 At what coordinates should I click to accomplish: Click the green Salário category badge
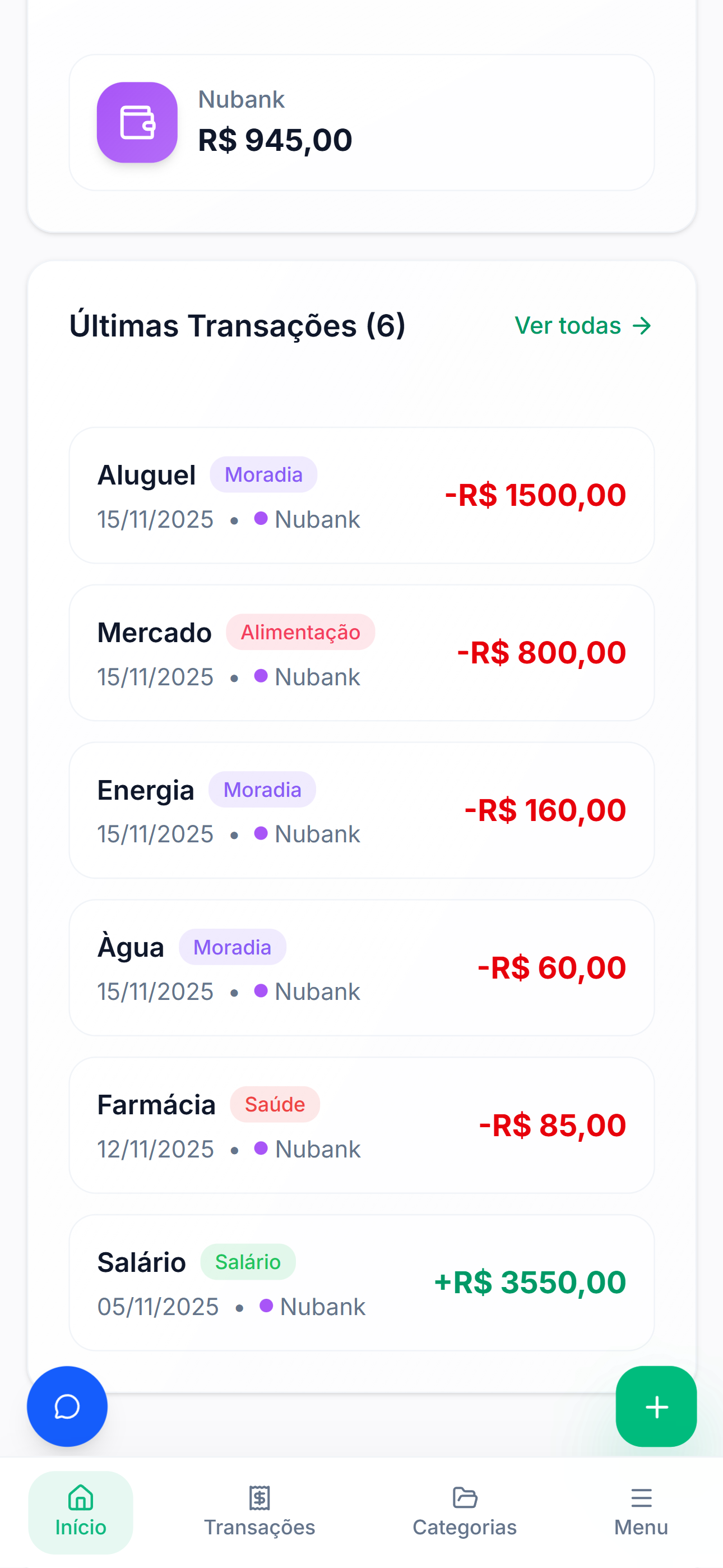(248, 1262)
